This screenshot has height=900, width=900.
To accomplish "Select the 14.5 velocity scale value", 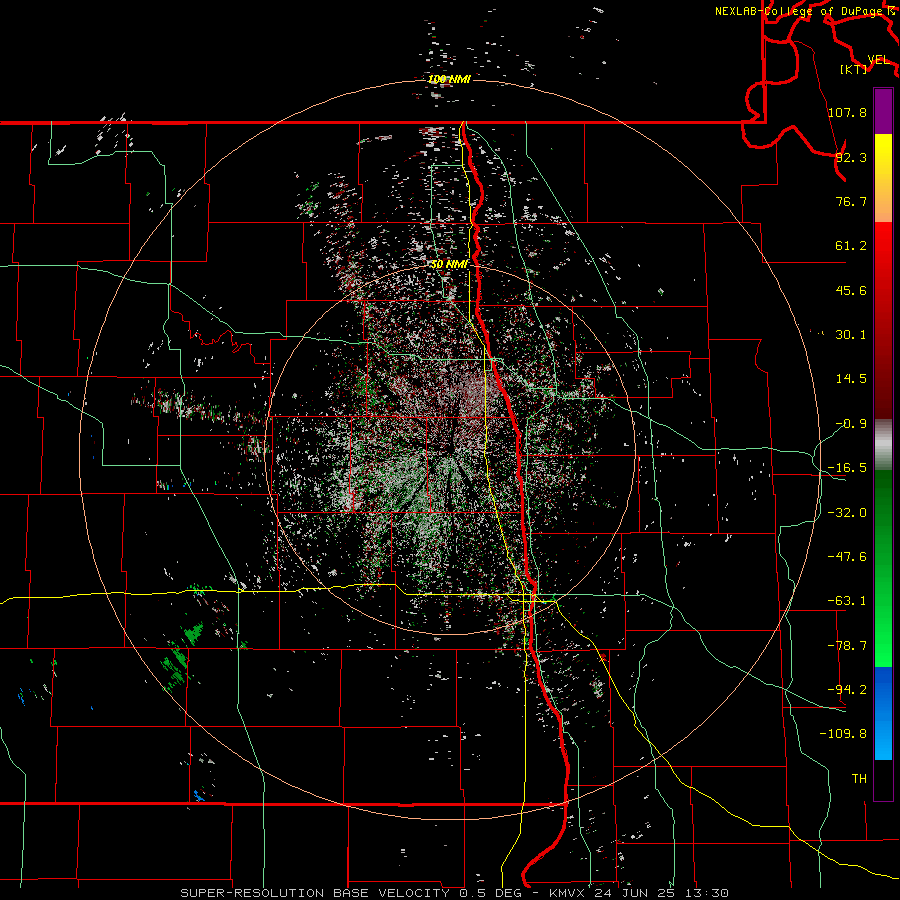I will click(851, 379).
